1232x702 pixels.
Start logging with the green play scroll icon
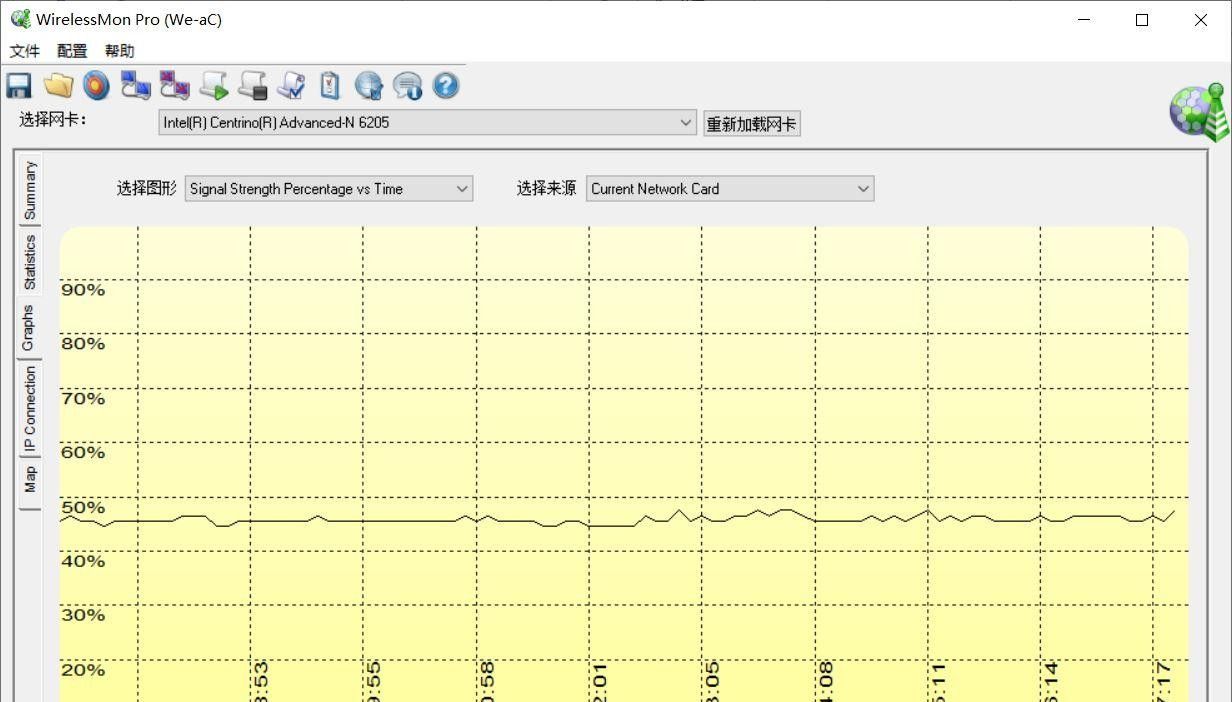pos(213,86)
